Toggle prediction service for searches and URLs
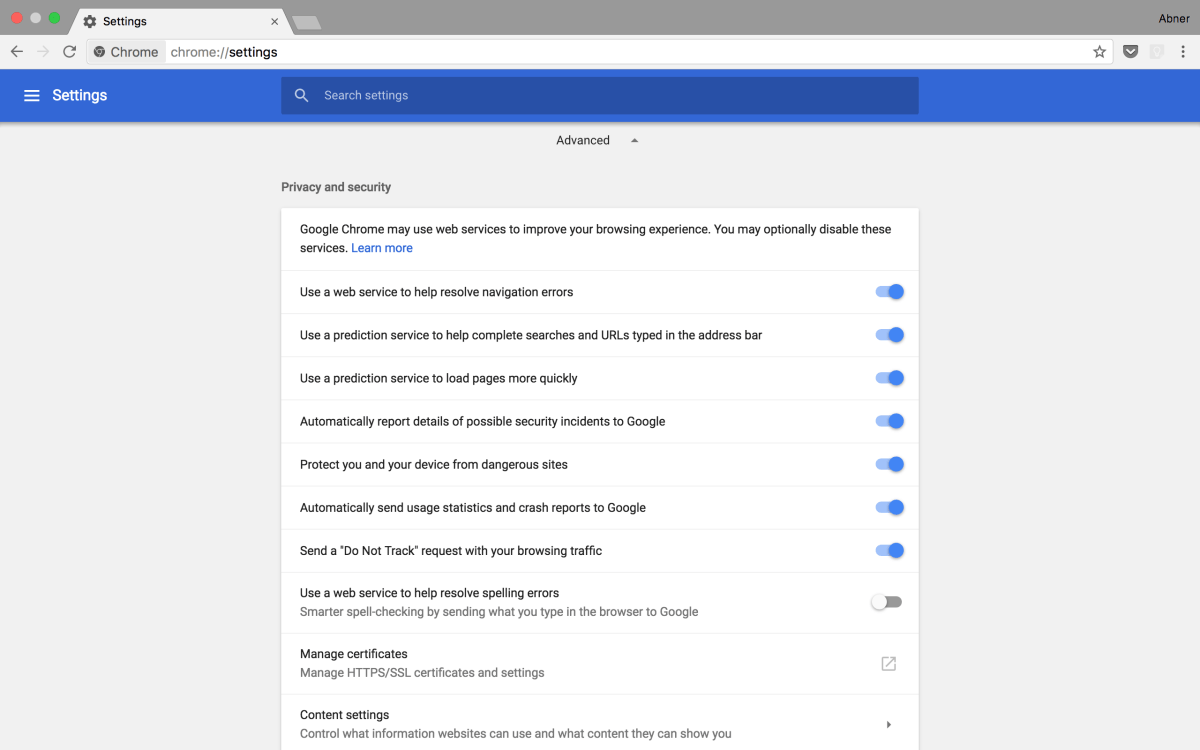Image resolution: width=1200 pixels, height=750 pixels. [x=889, y=335]
